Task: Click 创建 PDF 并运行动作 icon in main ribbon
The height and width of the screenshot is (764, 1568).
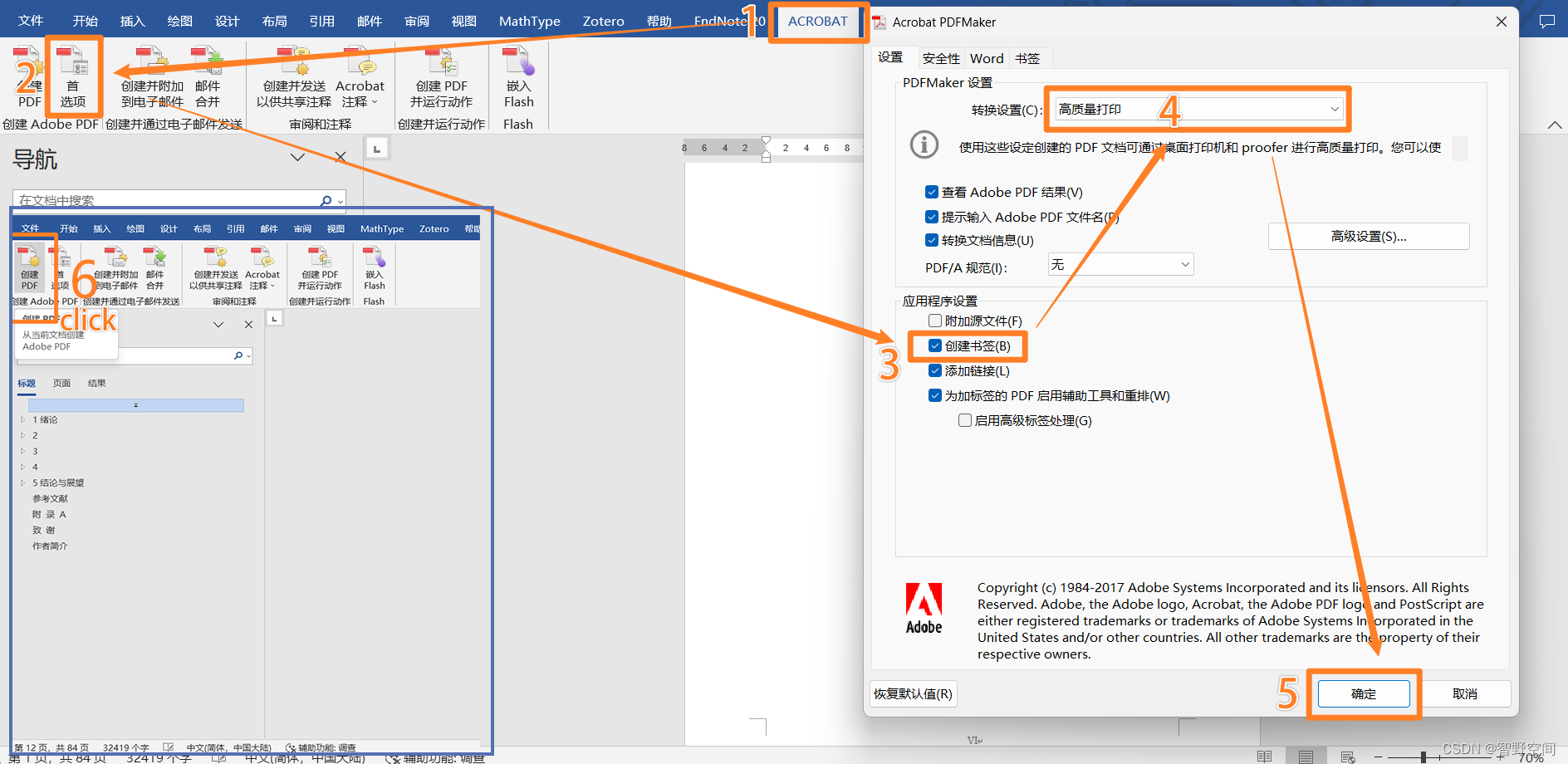Action: tap(441, 76)
